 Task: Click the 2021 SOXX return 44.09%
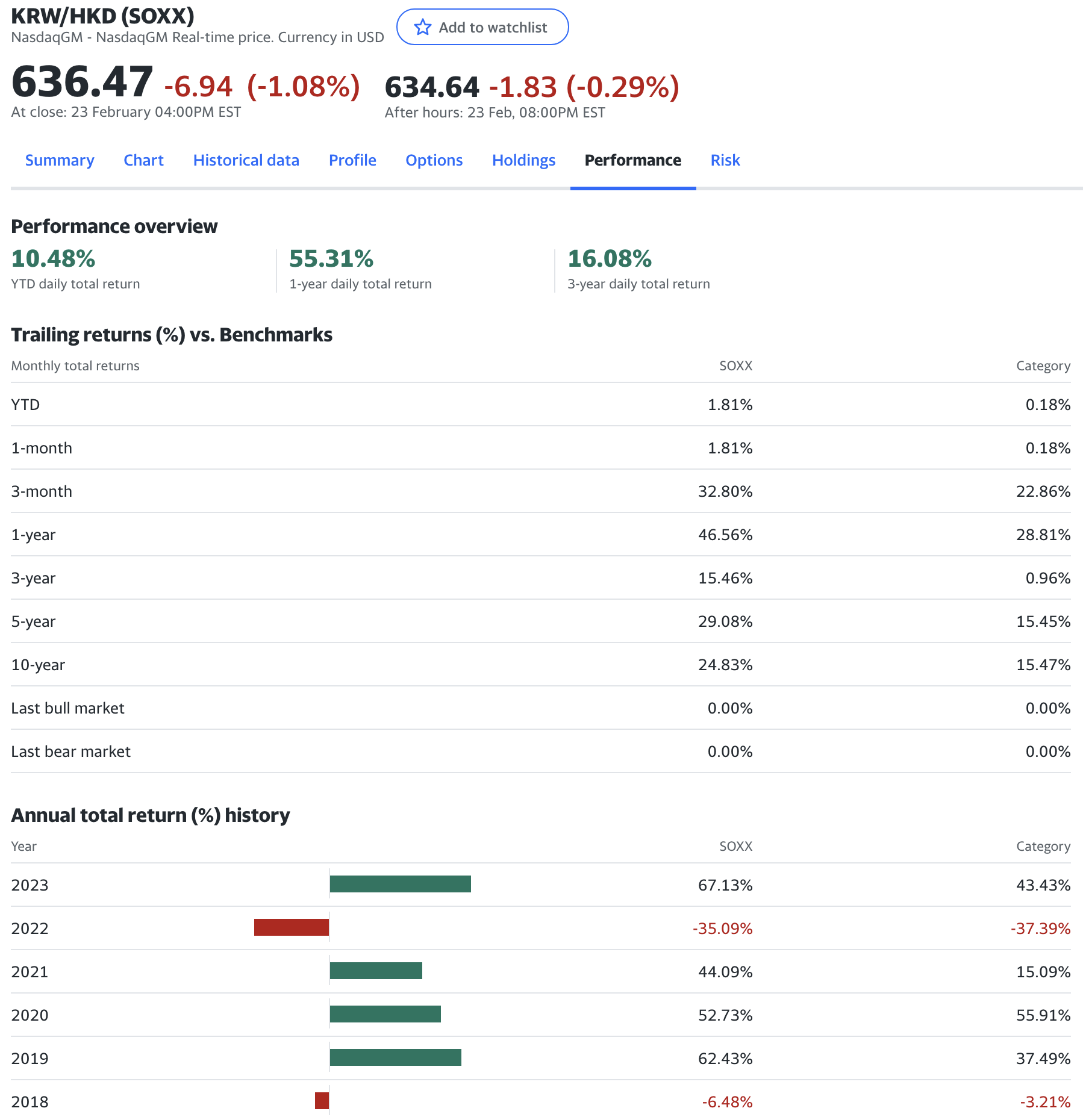725,972
